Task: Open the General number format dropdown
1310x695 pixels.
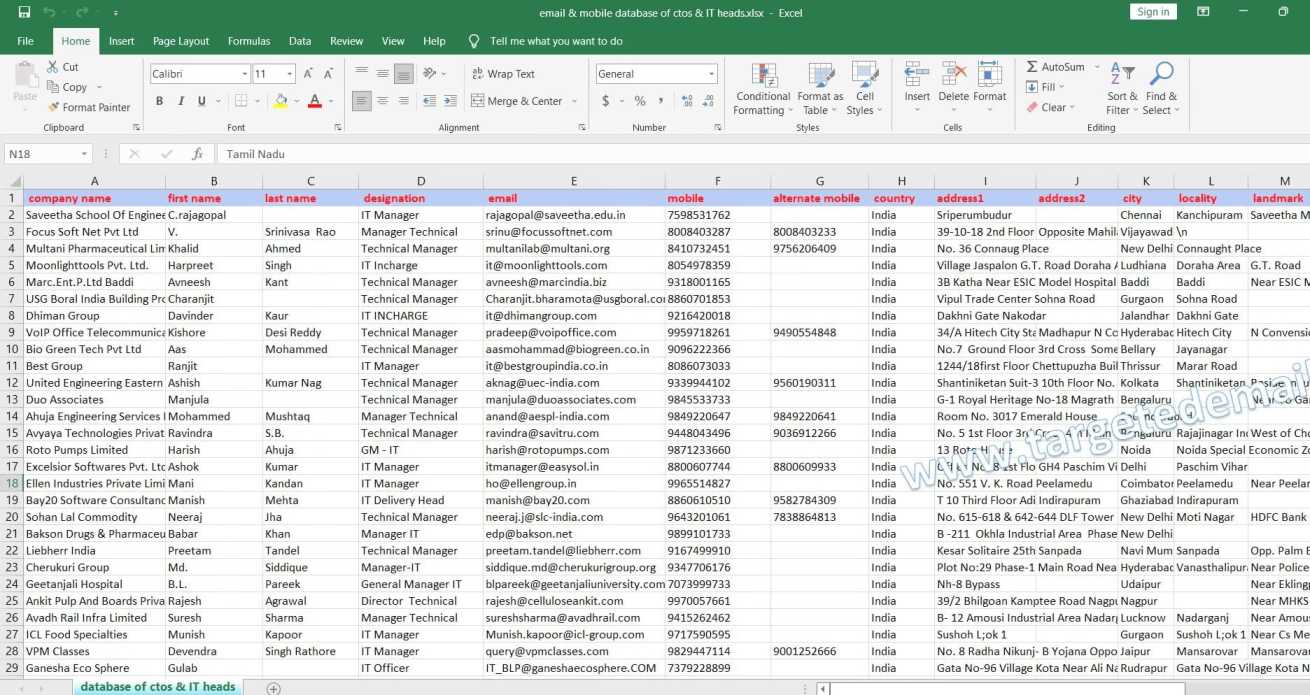Action: pyautogui.click(x=711, y=74)
